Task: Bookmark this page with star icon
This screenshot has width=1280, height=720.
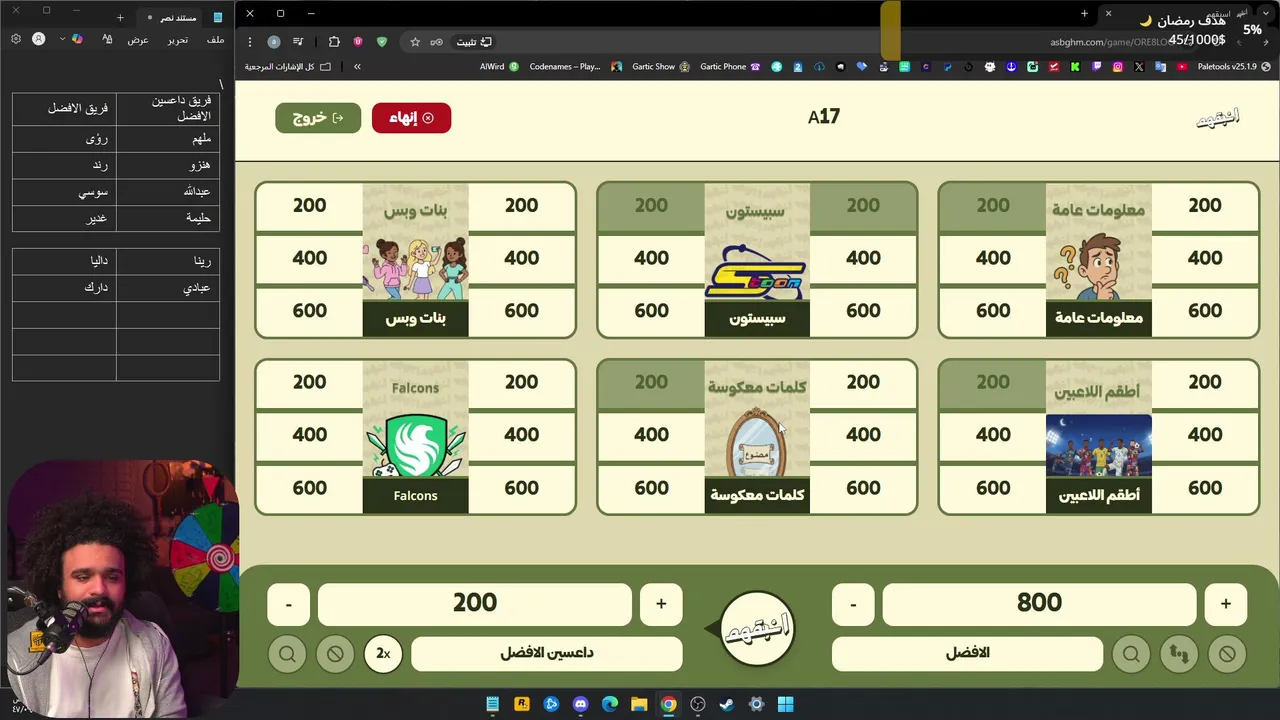Action: tap(415, 42)
